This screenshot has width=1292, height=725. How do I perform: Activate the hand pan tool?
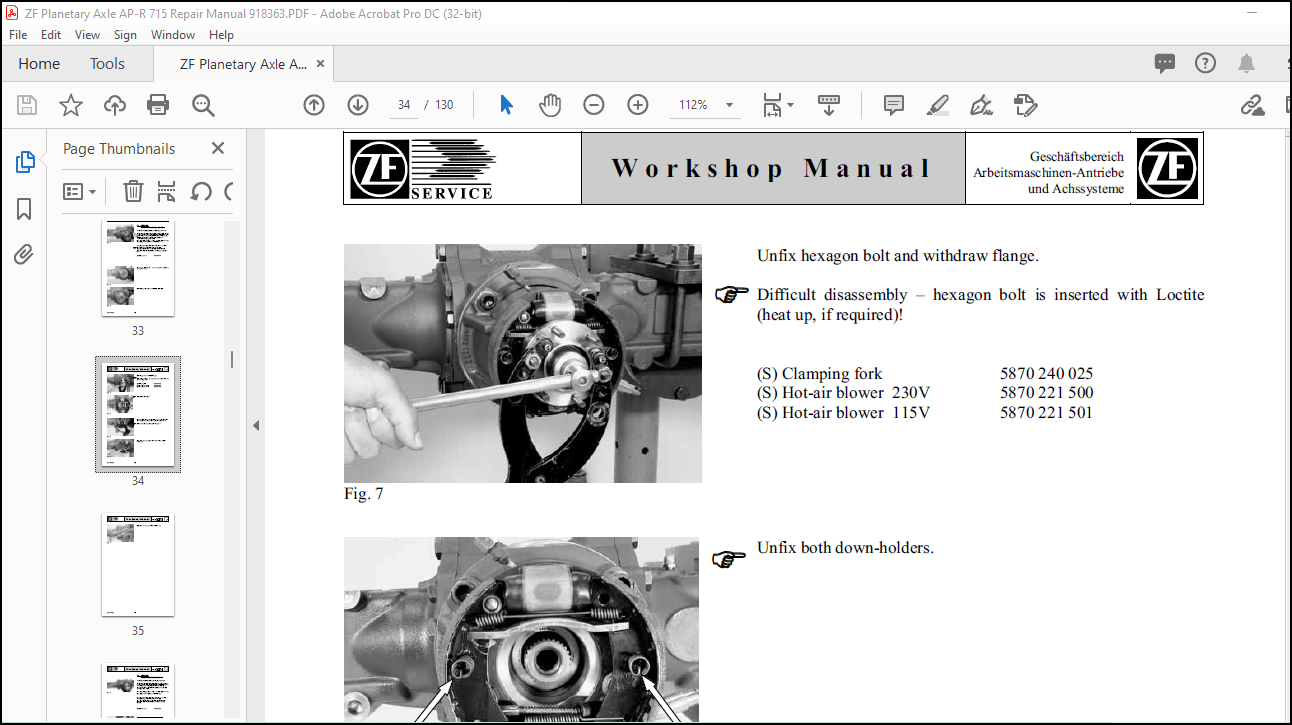tap(550, 105)
